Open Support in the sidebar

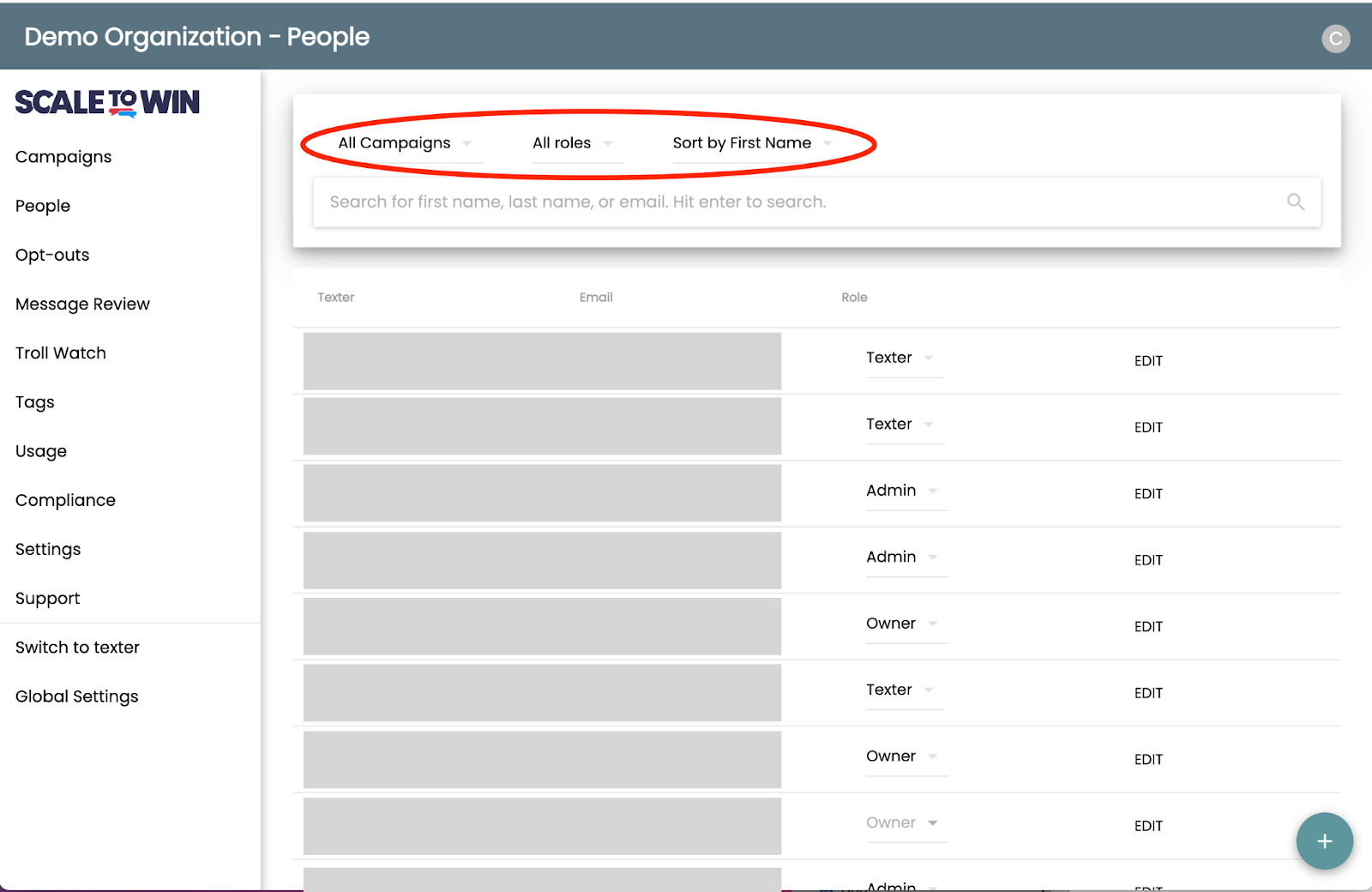(x=47, y=599)
